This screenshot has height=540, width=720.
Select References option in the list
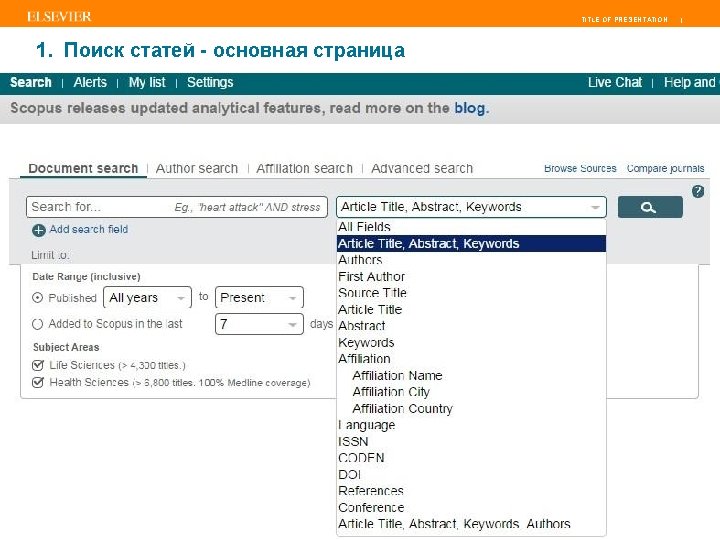pos(471,491)
